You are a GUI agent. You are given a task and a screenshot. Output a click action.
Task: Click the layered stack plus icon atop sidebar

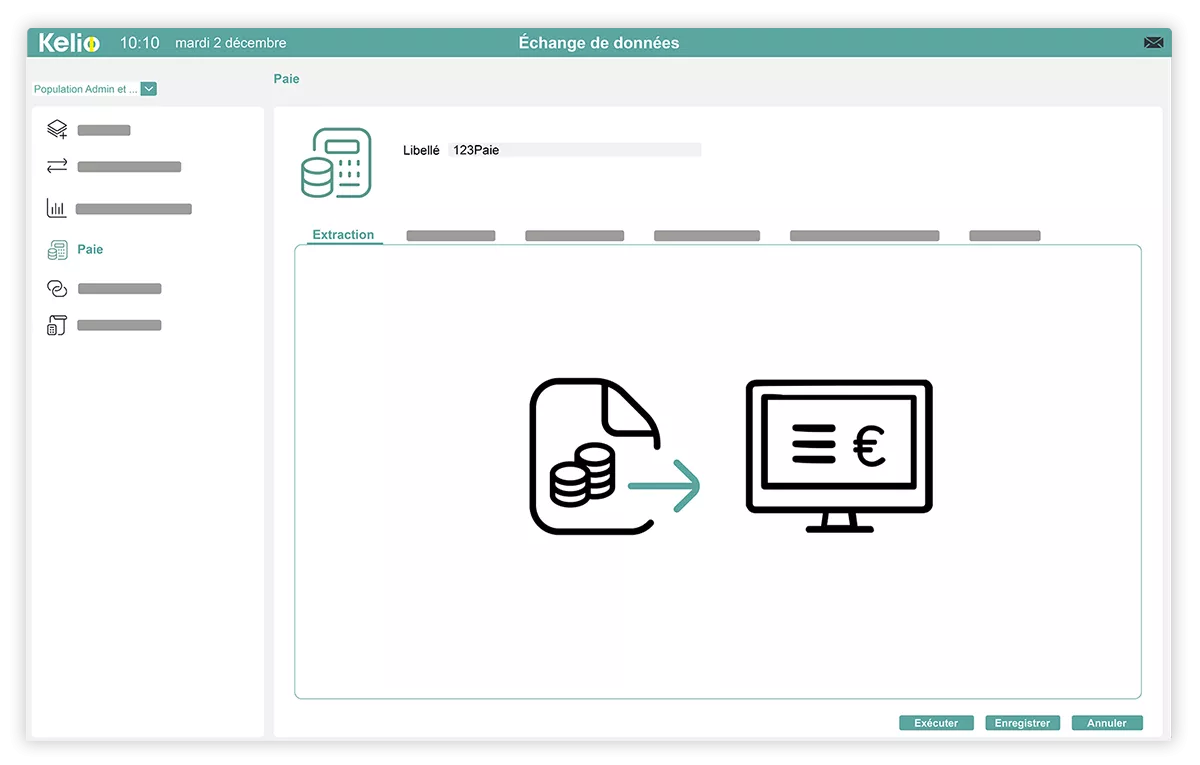pyautogui.click(x=57, y=128)
